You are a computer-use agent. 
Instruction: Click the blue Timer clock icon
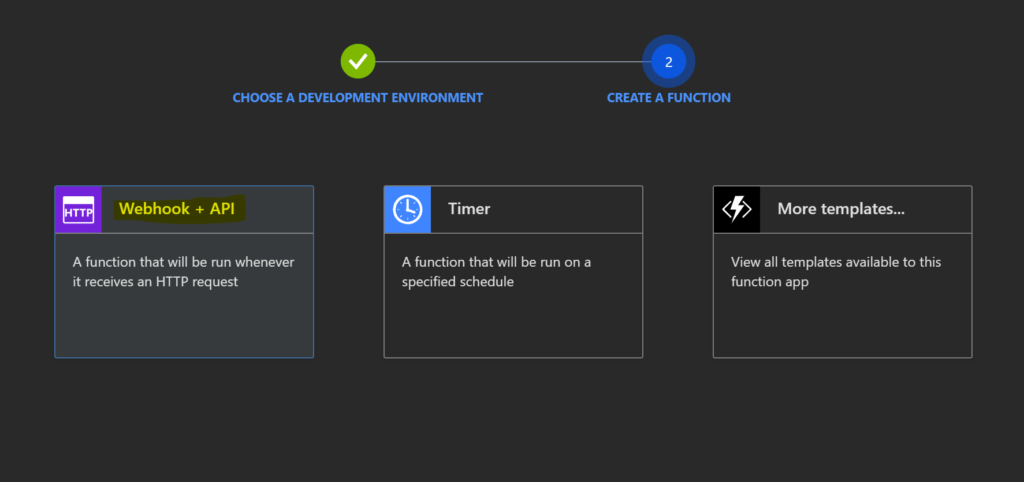(407, 210)
